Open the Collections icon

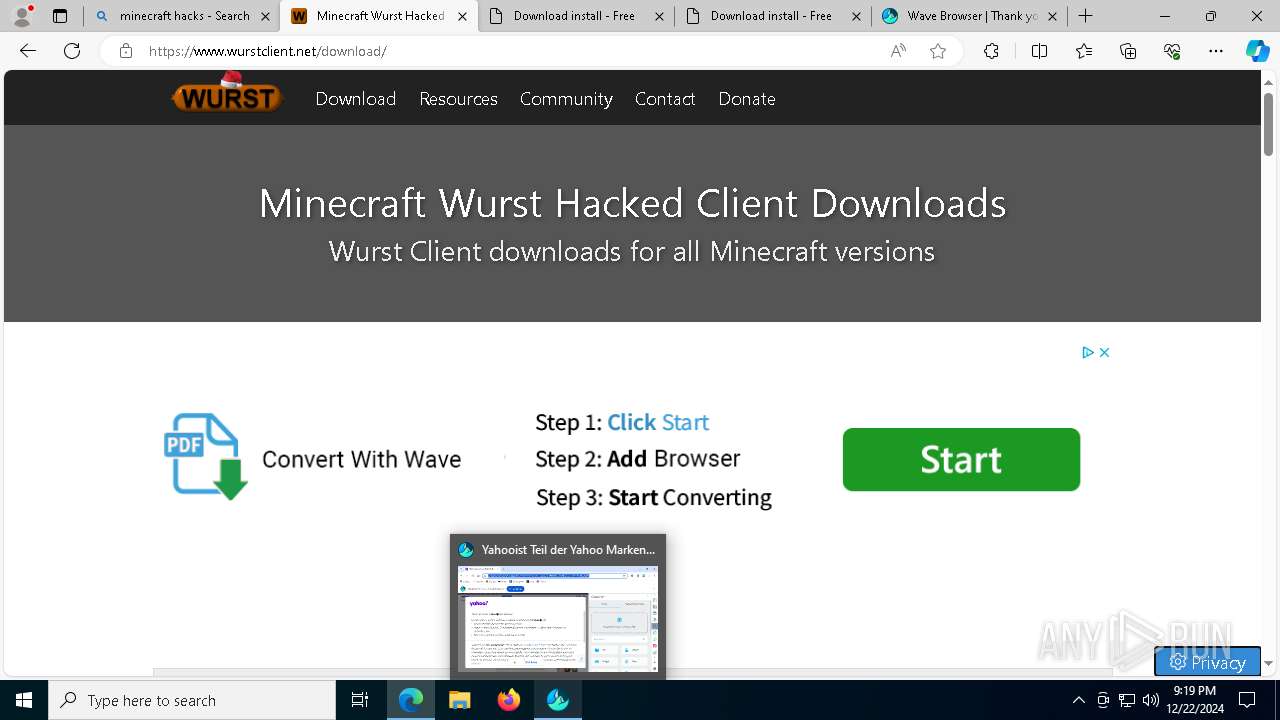[x=1128, y=51]
